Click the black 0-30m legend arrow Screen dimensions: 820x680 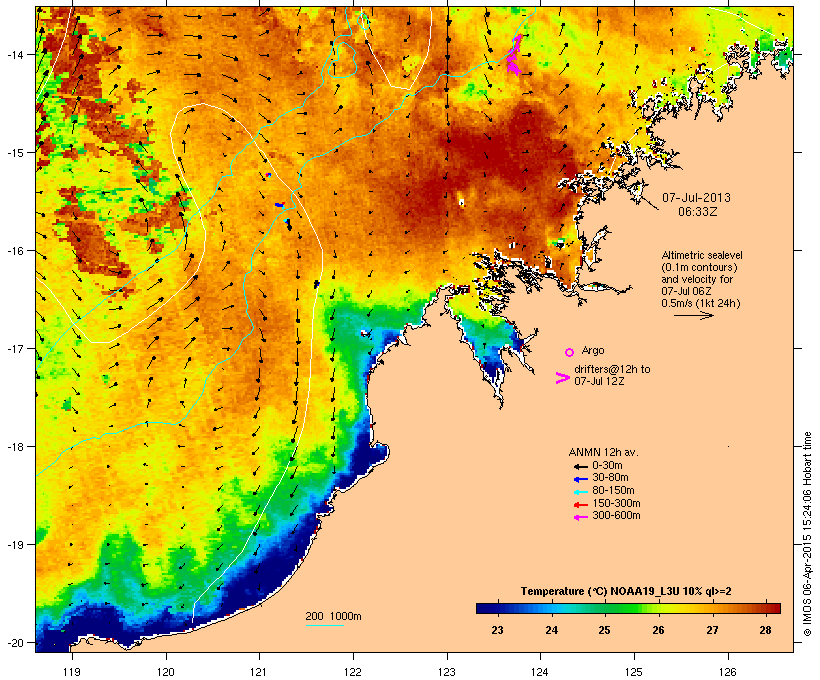click(581, 466)
